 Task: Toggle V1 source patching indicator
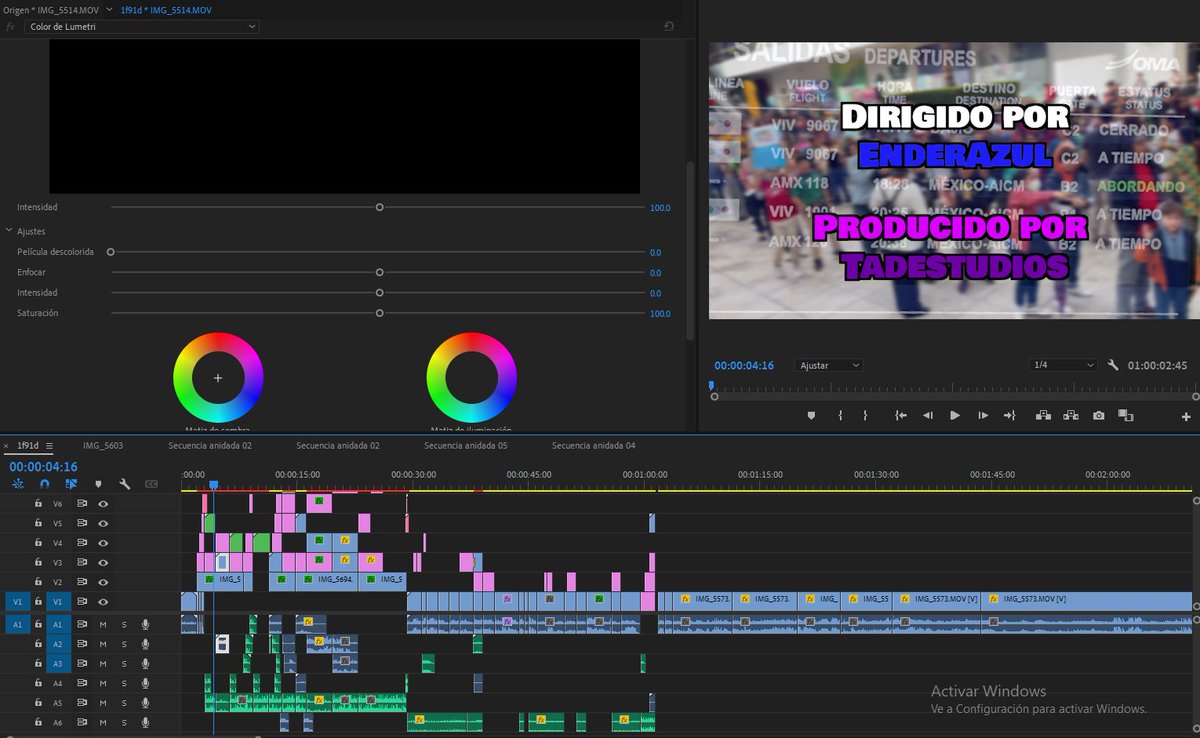tap(17, 601)
